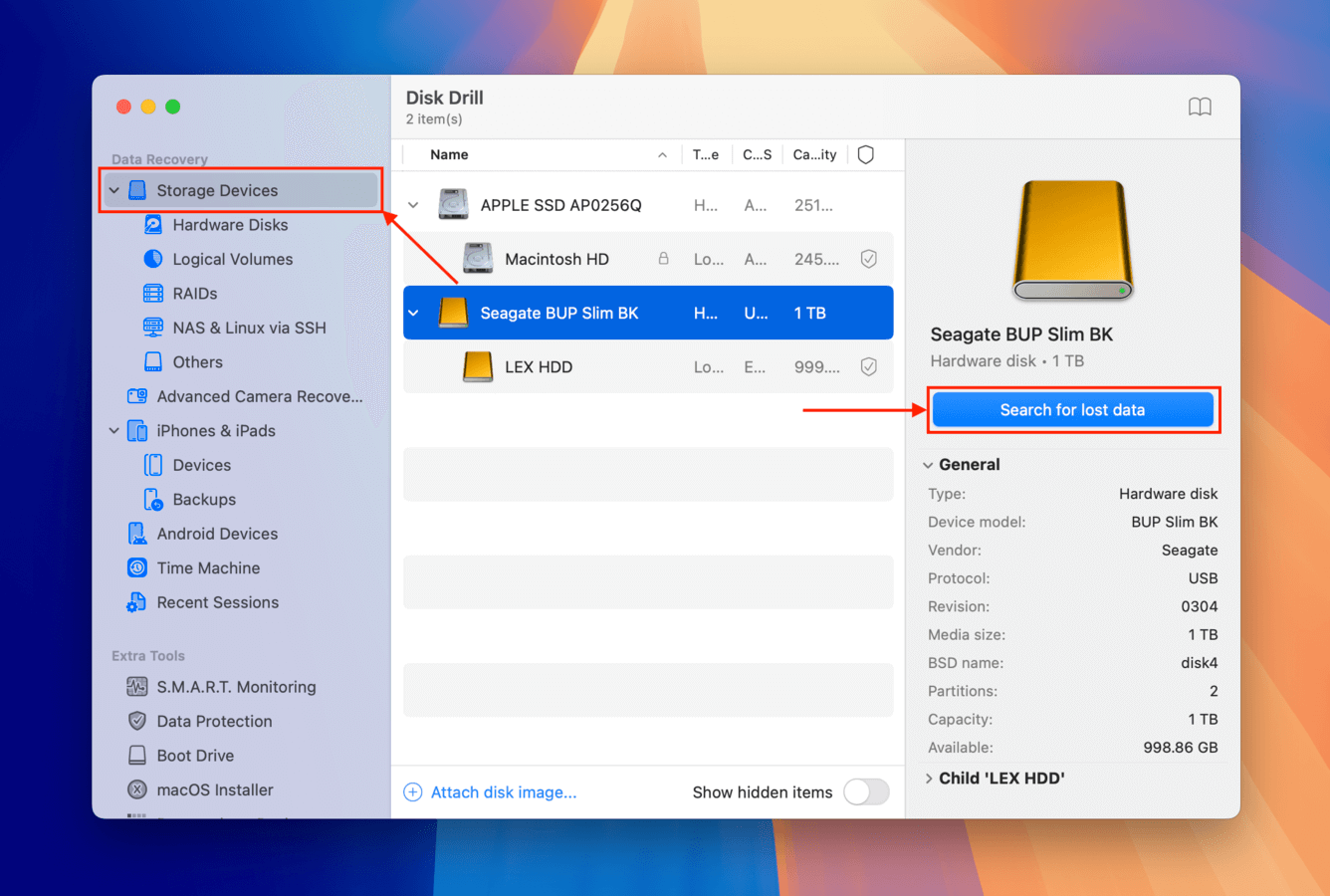The width and height of the screenshot is (1330, 896).
Task: Click the Device model value BUP Slim BK
Action: (1174, 522)
